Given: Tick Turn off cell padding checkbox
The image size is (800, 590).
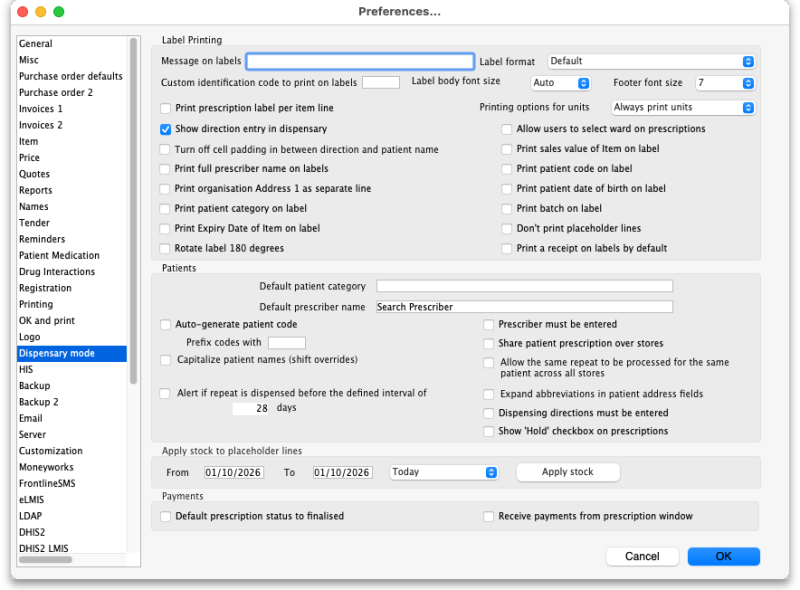Looking at the screenshot, I should point(165,150).
